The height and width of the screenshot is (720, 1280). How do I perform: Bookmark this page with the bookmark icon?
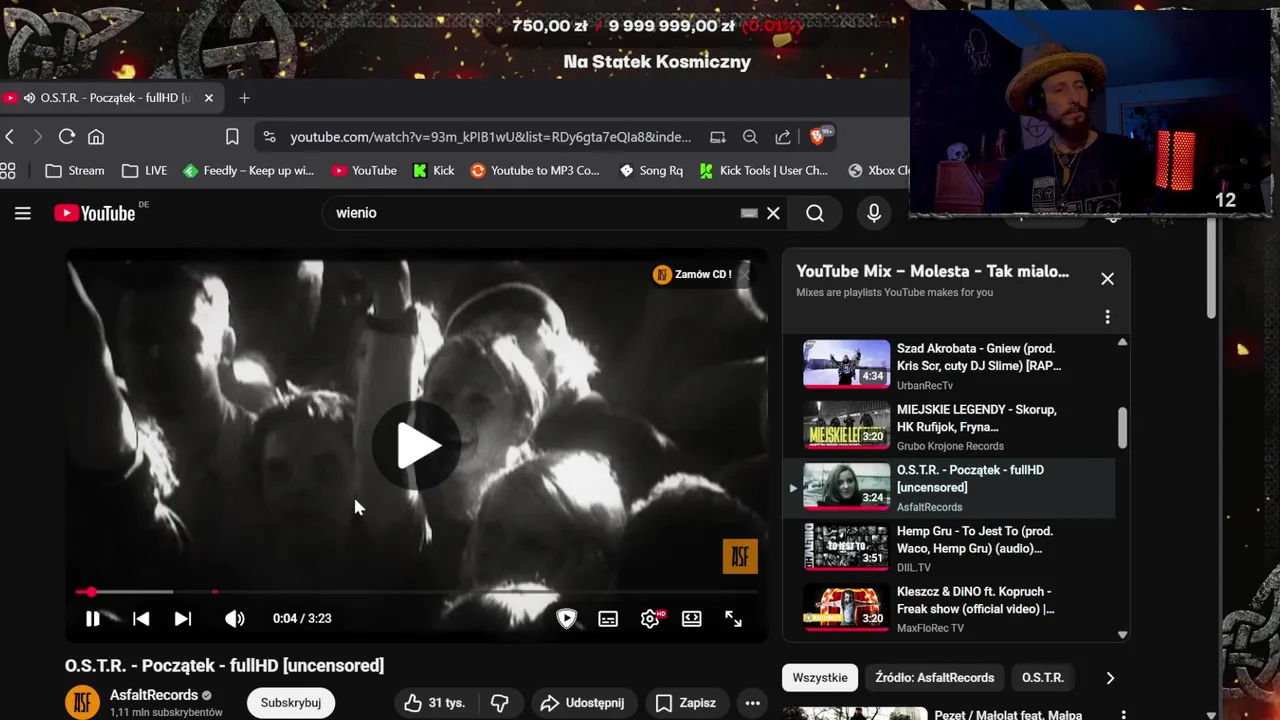pyautogui.click(x=232, y=137)
